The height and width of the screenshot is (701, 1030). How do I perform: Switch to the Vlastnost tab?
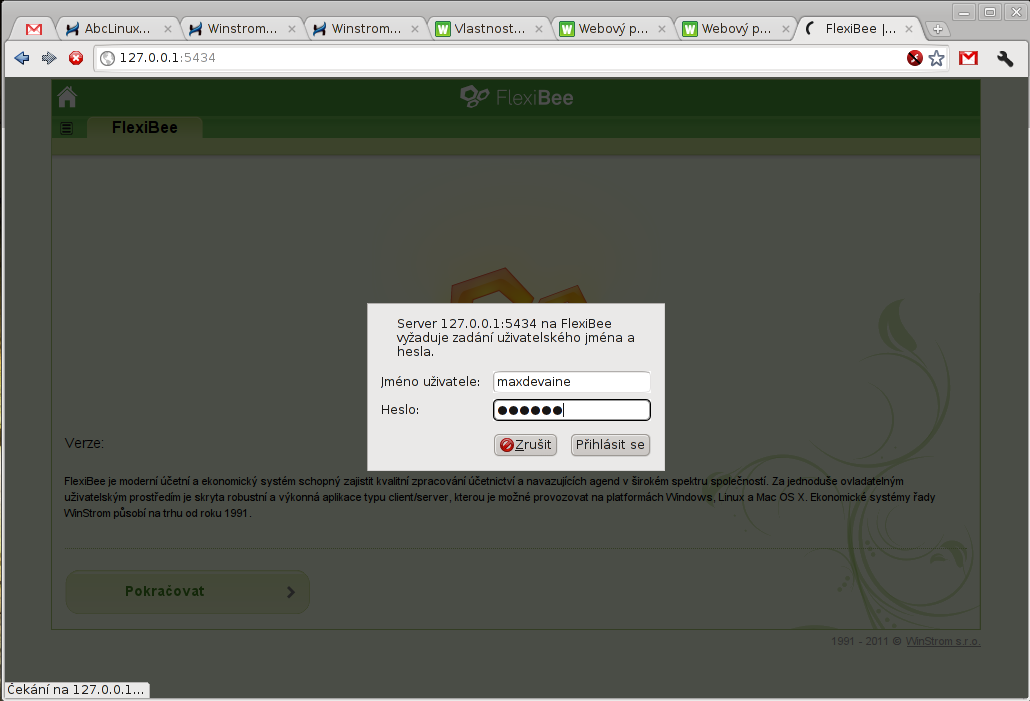click(489, 29)
